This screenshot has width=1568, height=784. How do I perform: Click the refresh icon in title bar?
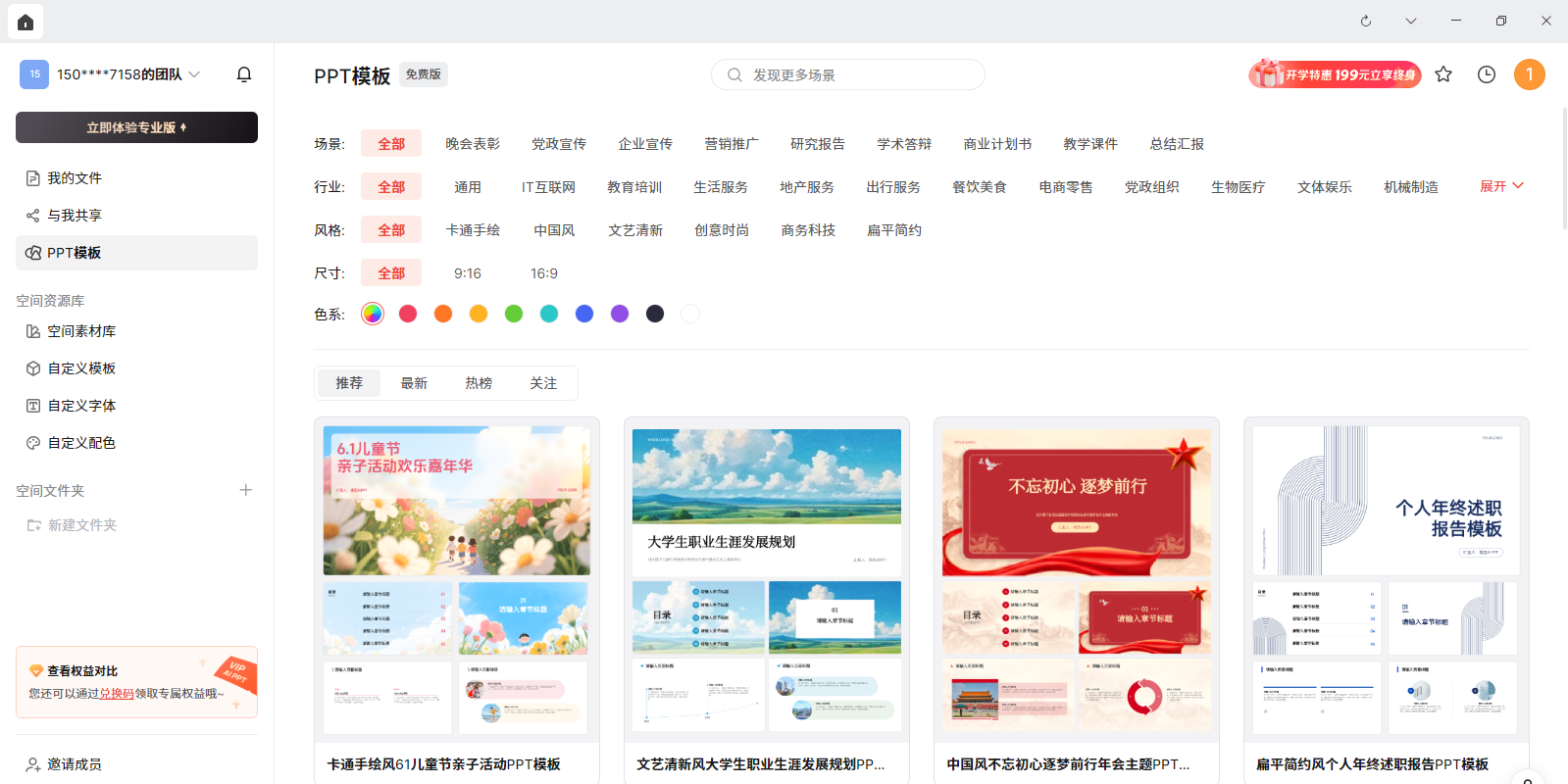(x=1365, y=21)
